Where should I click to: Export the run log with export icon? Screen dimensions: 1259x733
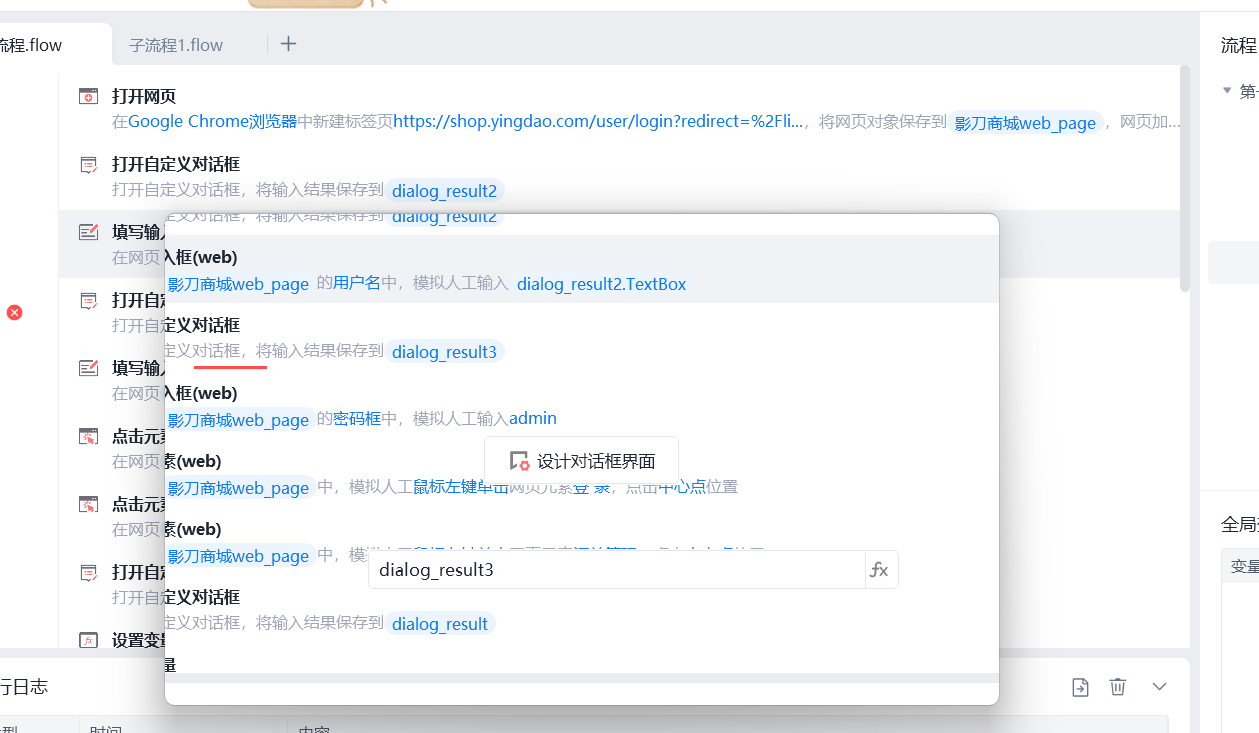point(1080,686)
